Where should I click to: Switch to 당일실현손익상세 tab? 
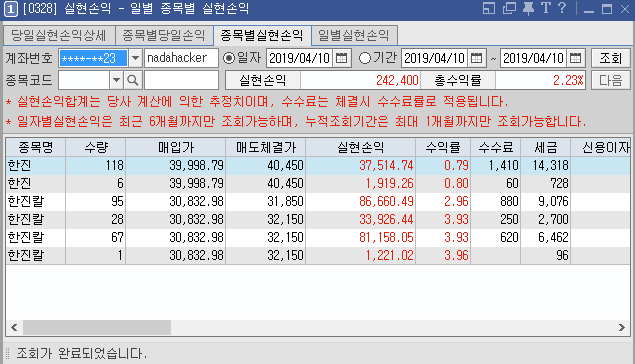(x=59, y=36)
